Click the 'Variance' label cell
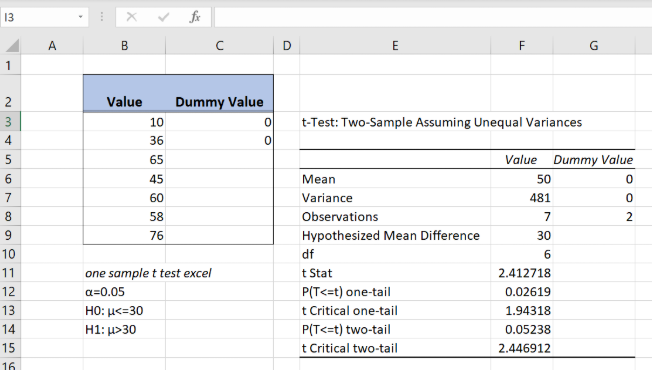 pos(395,197)
